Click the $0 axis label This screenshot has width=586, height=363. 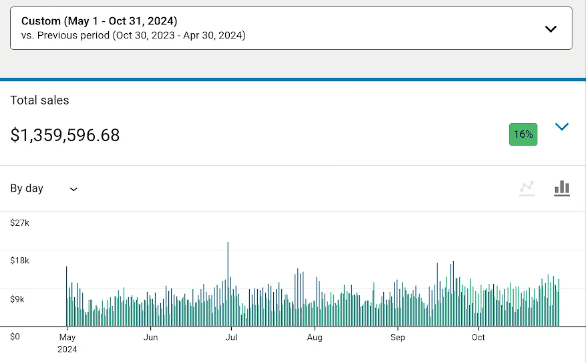[x=15, y=336]
